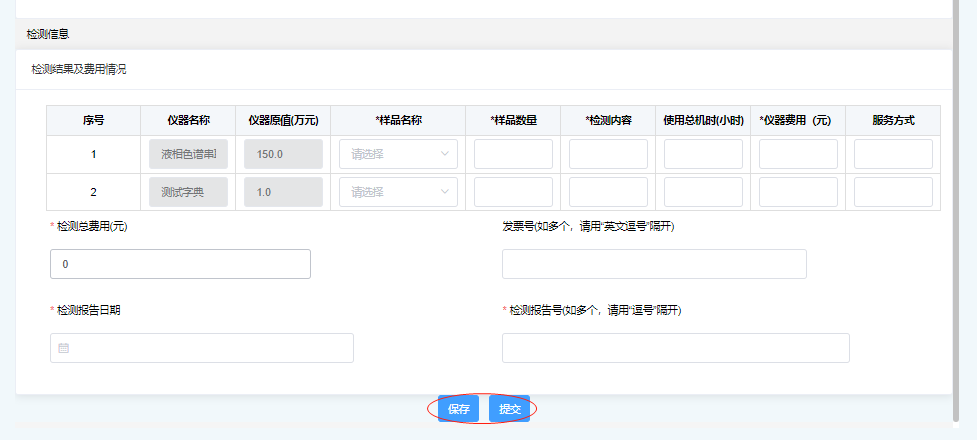Click the 检测信息 section header
Image resolution: width=977 pixels, height=440 pixels.
[x=48, y=34]
